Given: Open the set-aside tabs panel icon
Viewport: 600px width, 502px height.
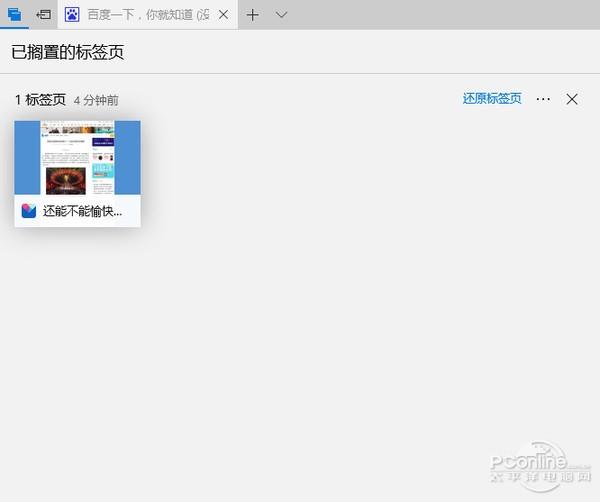Looking at the screenshot, I should 14,15.
